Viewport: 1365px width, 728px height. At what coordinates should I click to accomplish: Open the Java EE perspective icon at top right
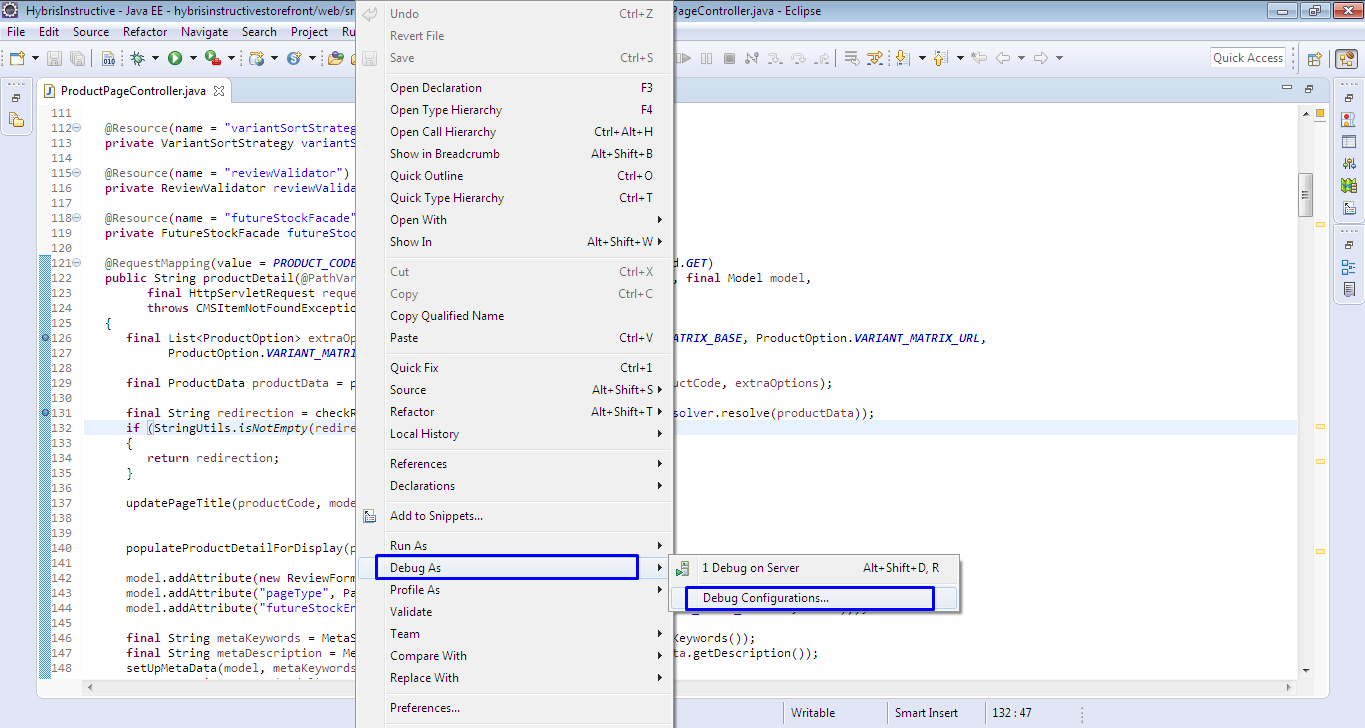1348,58
